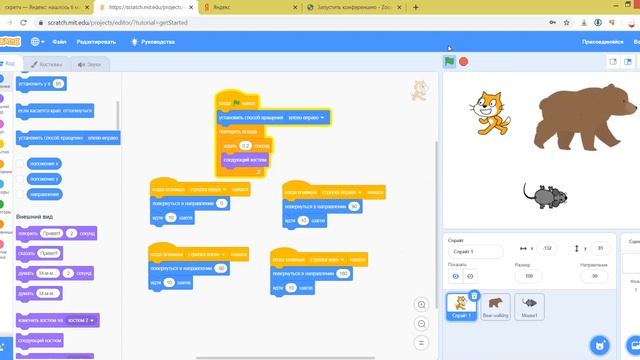Open влево-вправо dropdown in workspace rotation block
The image size is (640, 360).
coord(306,118)
